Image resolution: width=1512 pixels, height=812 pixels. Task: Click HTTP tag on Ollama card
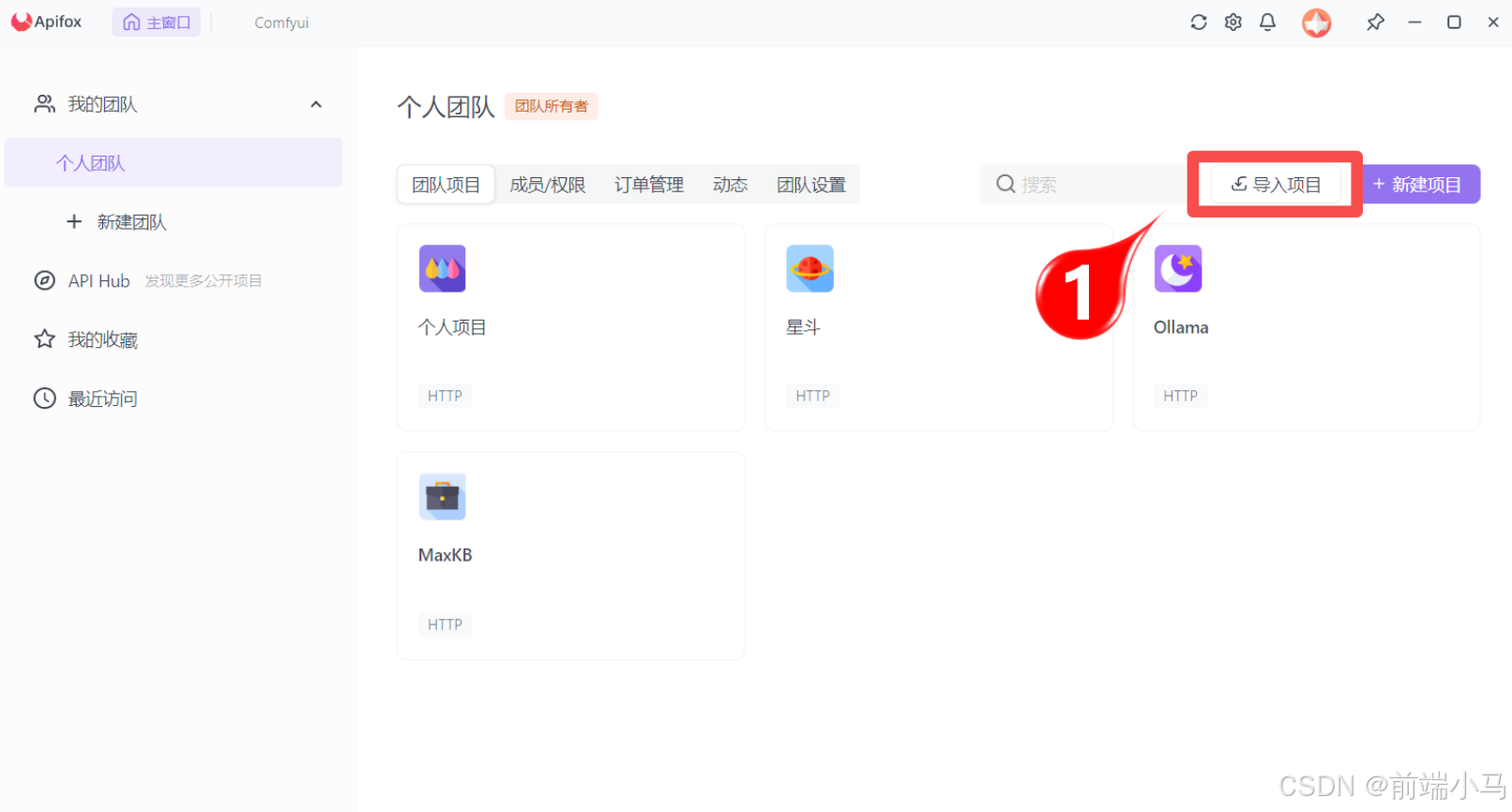coord(1180,396)
